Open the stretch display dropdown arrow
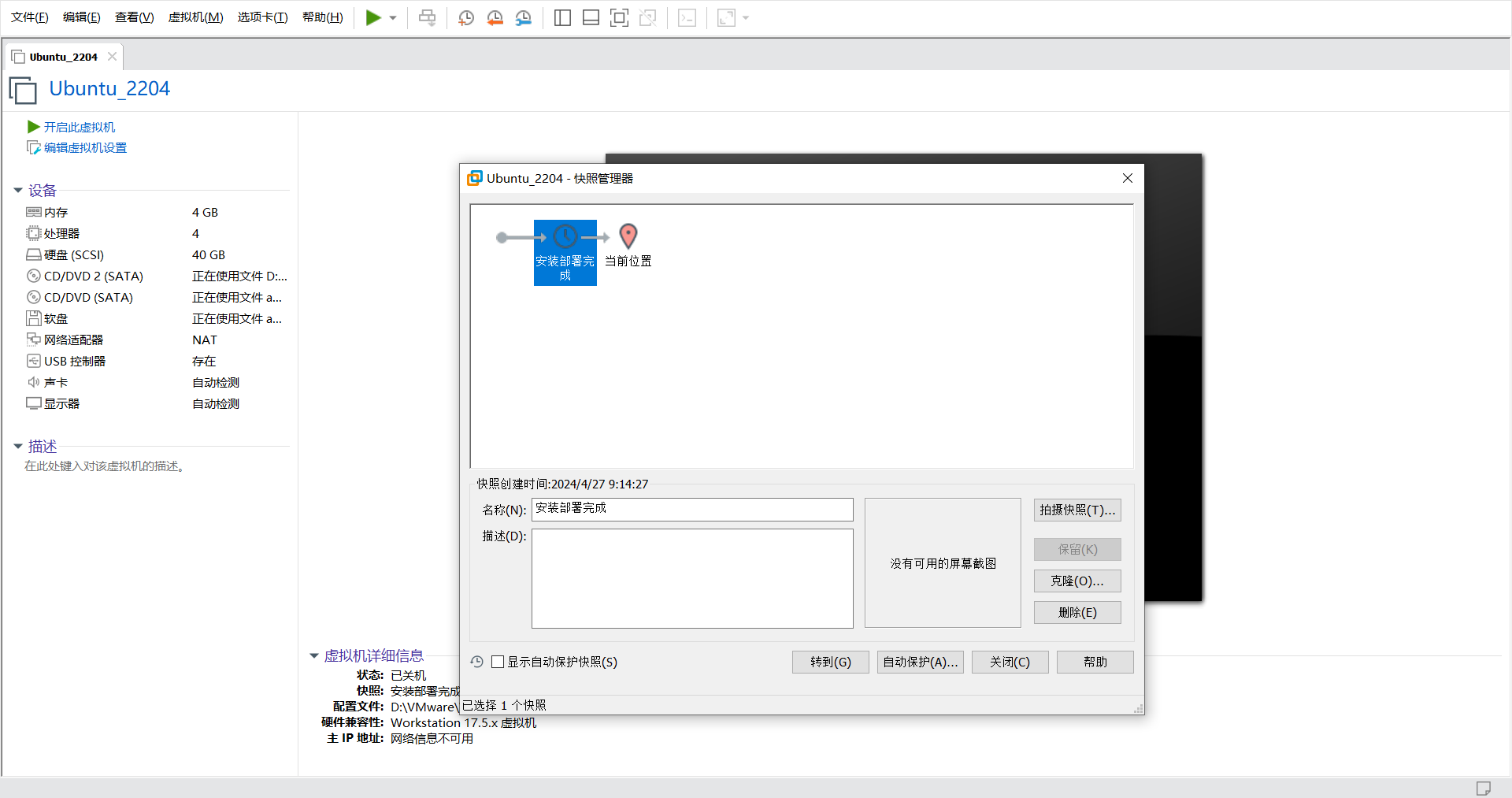This screenshot has width=1512, height=798. point(746,18)
